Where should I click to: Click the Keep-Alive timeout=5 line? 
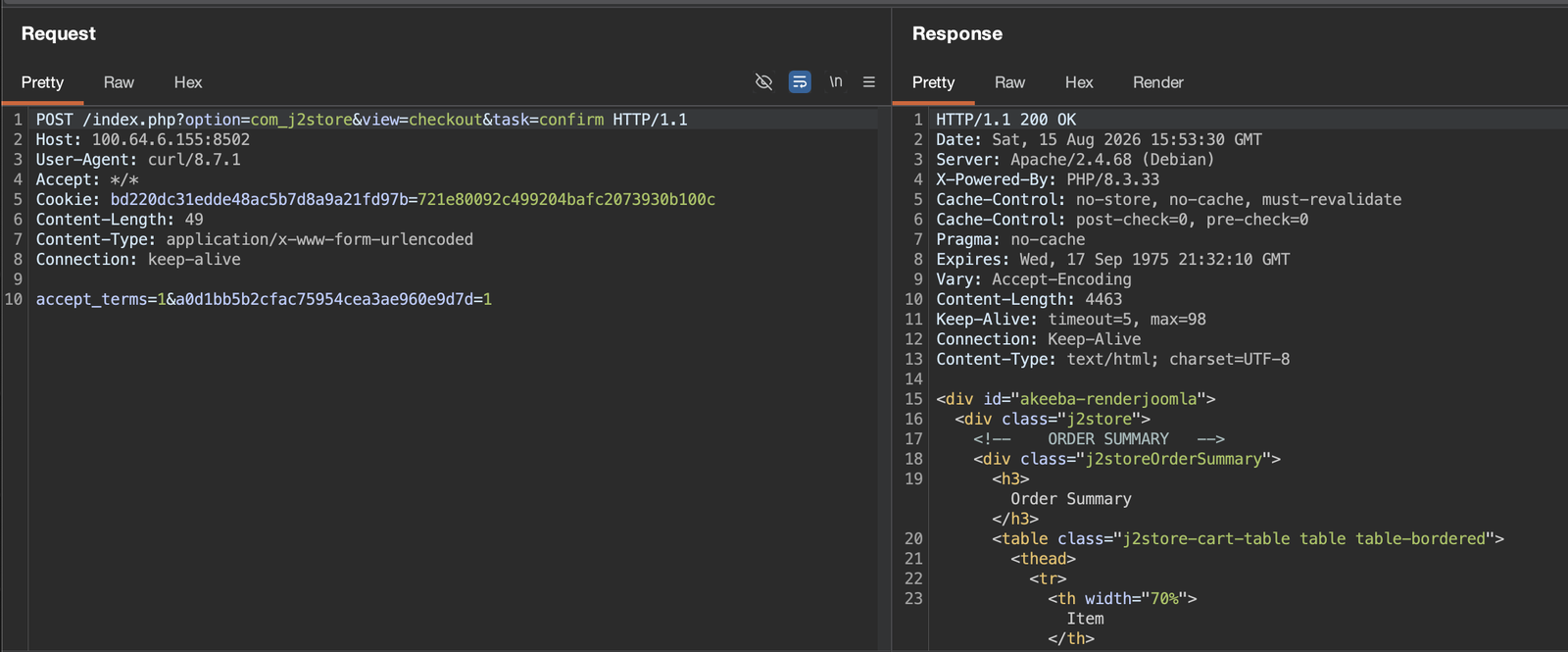(x=1071, y=319)
